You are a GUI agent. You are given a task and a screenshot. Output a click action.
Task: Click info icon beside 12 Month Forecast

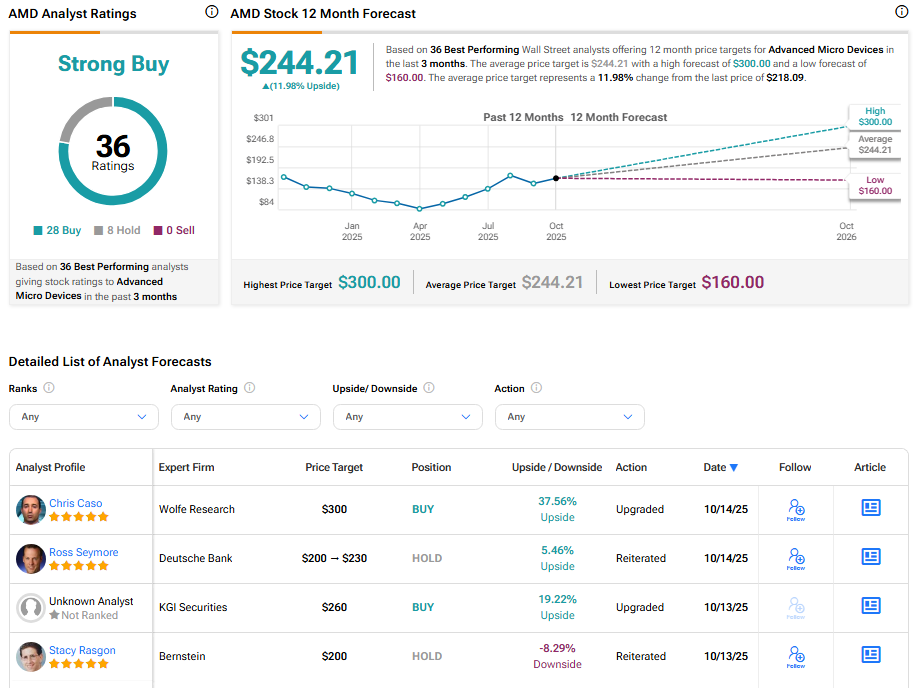(x=902, y=12)
